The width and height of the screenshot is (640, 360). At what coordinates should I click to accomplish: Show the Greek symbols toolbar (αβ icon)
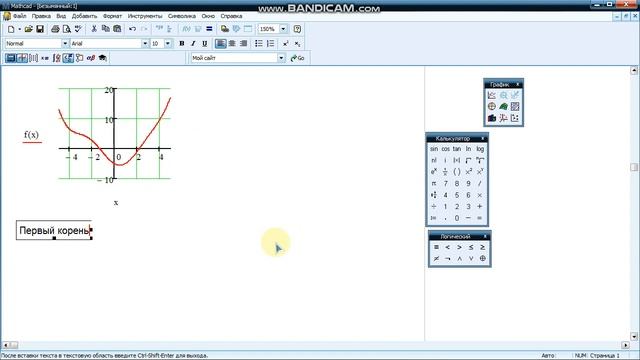coord(91,58)
